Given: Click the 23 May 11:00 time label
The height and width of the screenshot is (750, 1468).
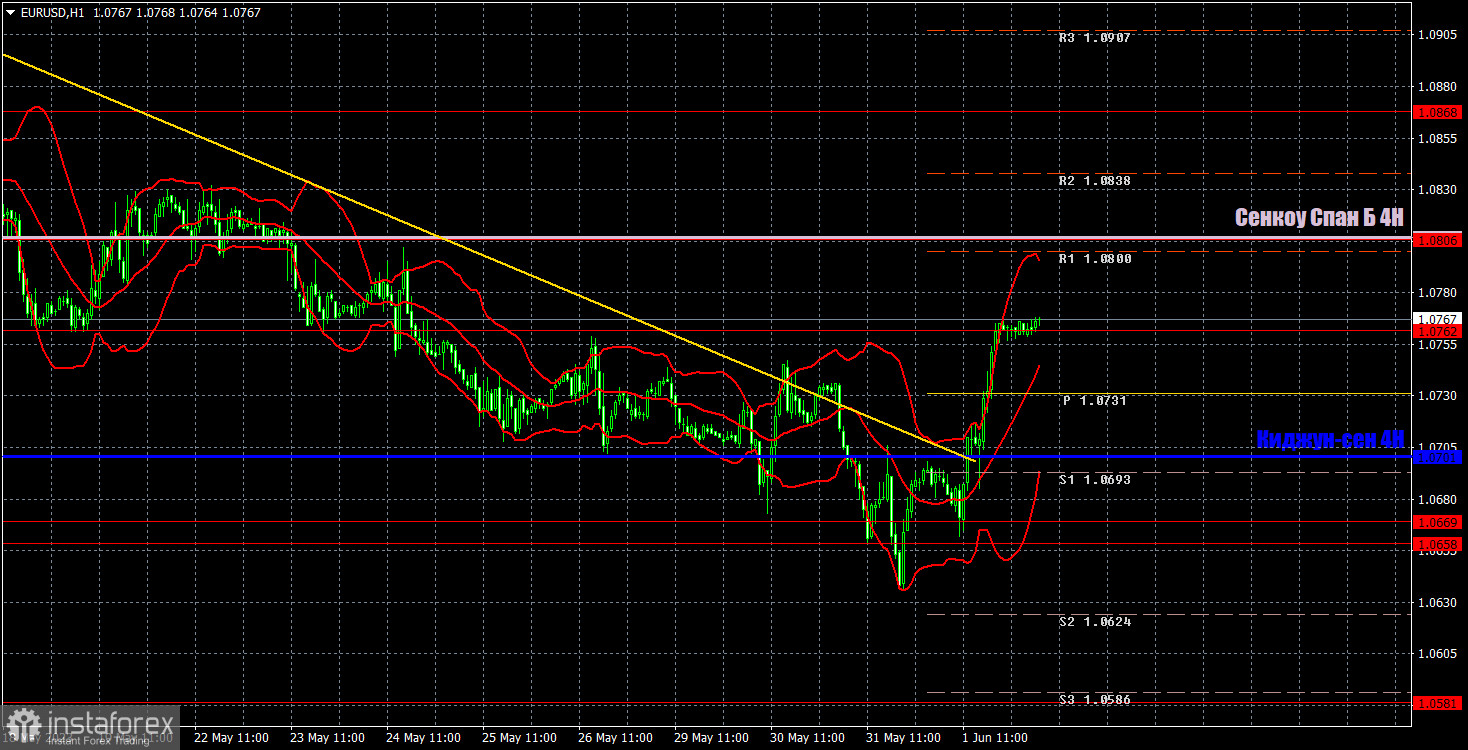Looking at the screenshot, I should click(327, 738).
